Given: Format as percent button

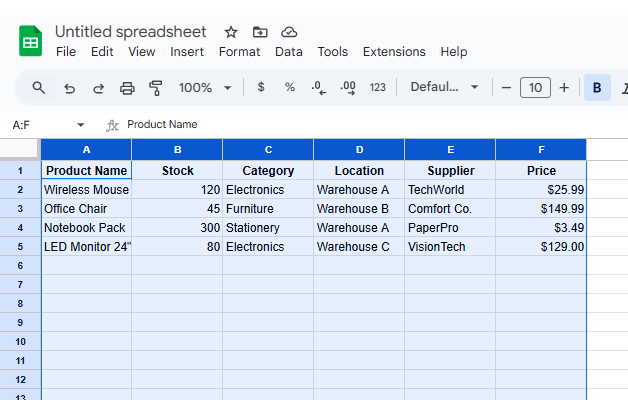Looking at the screenshot, I should click(290, 88).
